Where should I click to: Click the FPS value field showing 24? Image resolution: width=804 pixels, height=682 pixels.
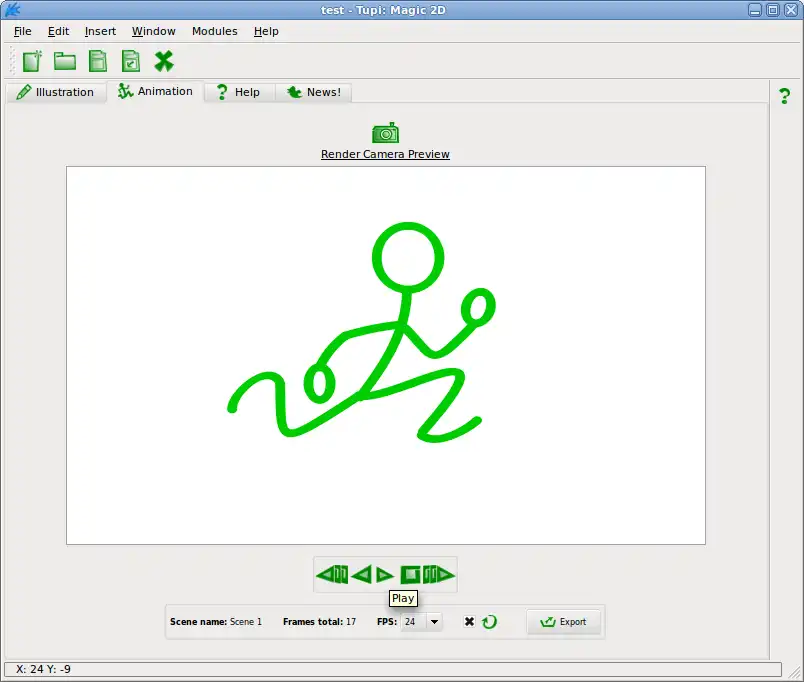click(414, 621)
